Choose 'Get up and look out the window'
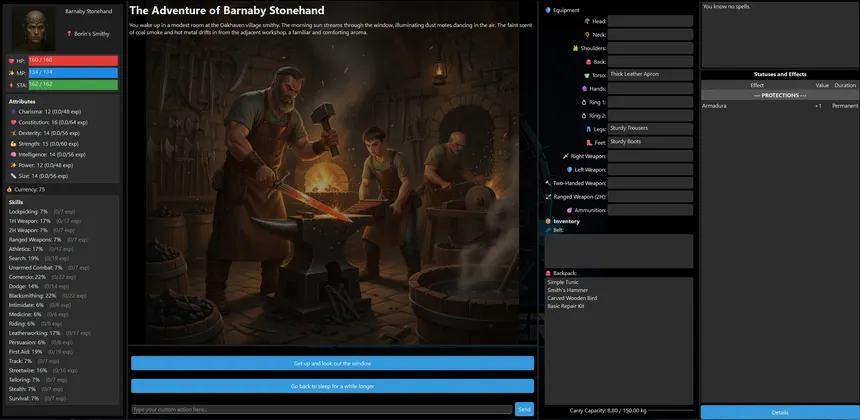Image resolution: width=860 pixels, height=420 pixels. pos(332,363)
